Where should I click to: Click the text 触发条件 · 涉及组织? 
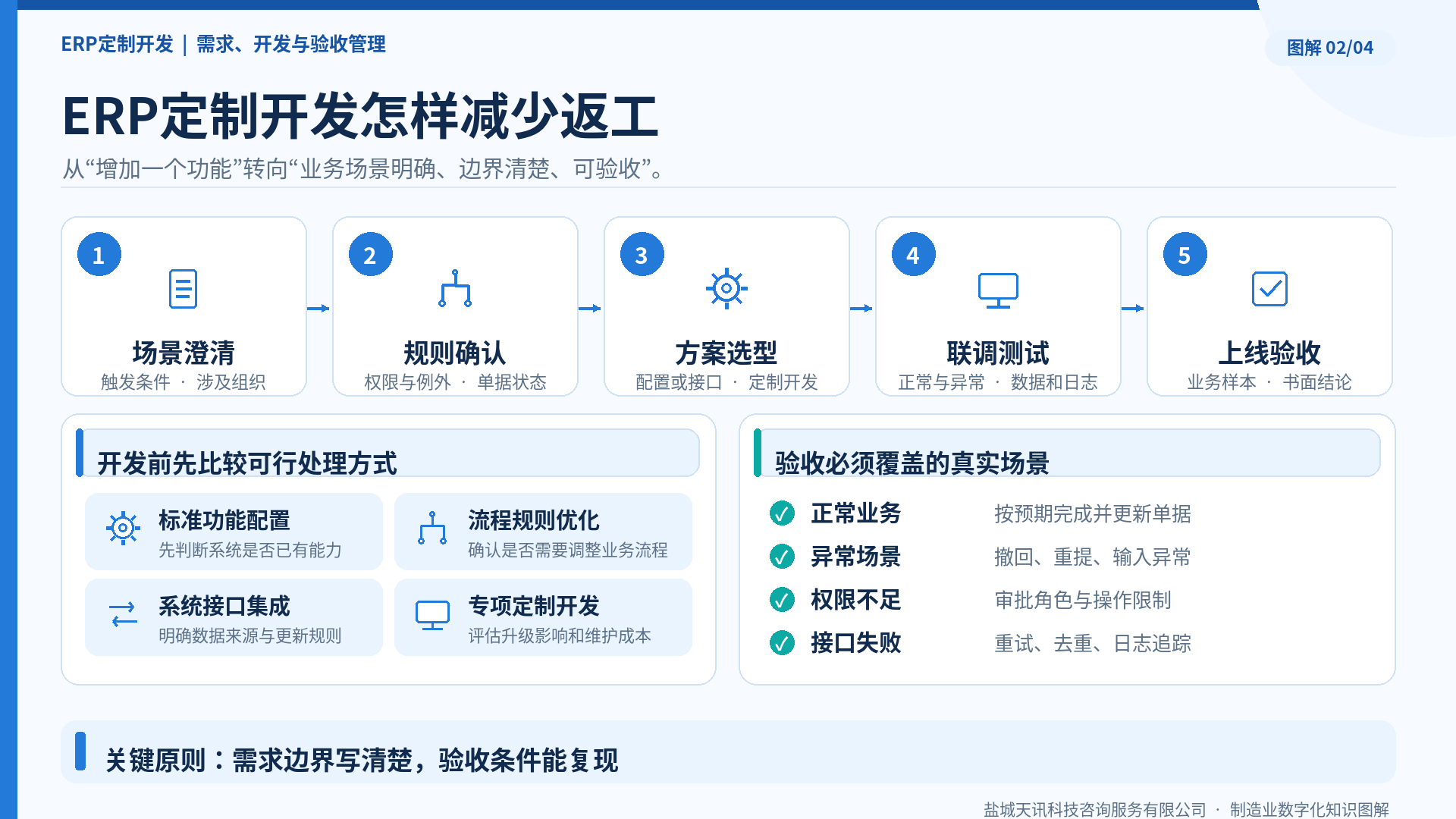(184, 382)
